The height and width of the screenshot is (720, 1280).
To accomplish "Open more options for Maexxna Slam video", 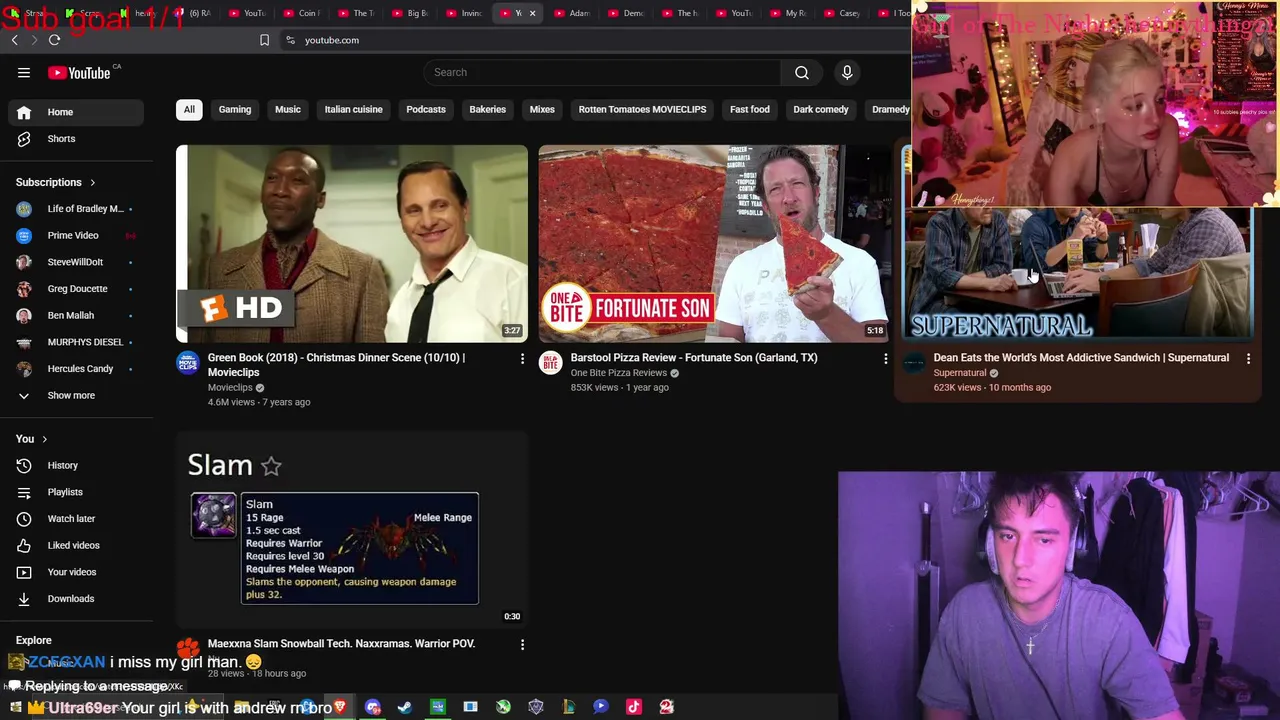I will point(522,644).
